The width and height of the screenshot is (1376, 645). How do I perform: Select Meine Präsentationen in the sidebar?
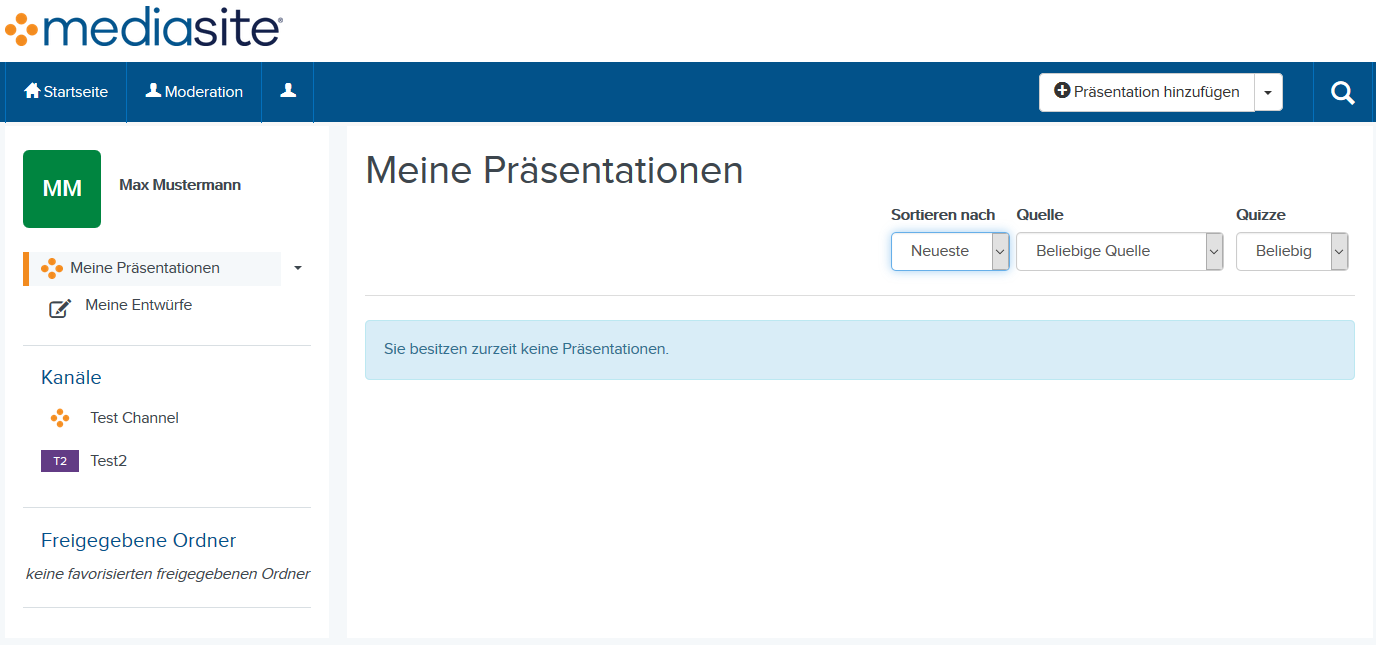pos(145,268)
